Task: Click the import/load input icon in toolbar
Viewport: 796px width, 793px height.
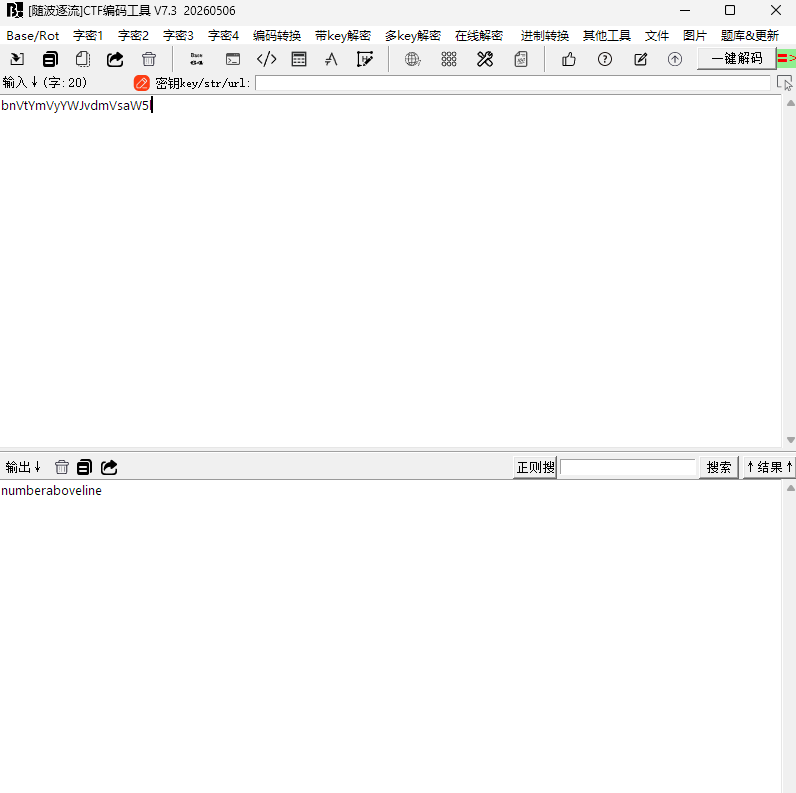Action: [x=17, y=59]
